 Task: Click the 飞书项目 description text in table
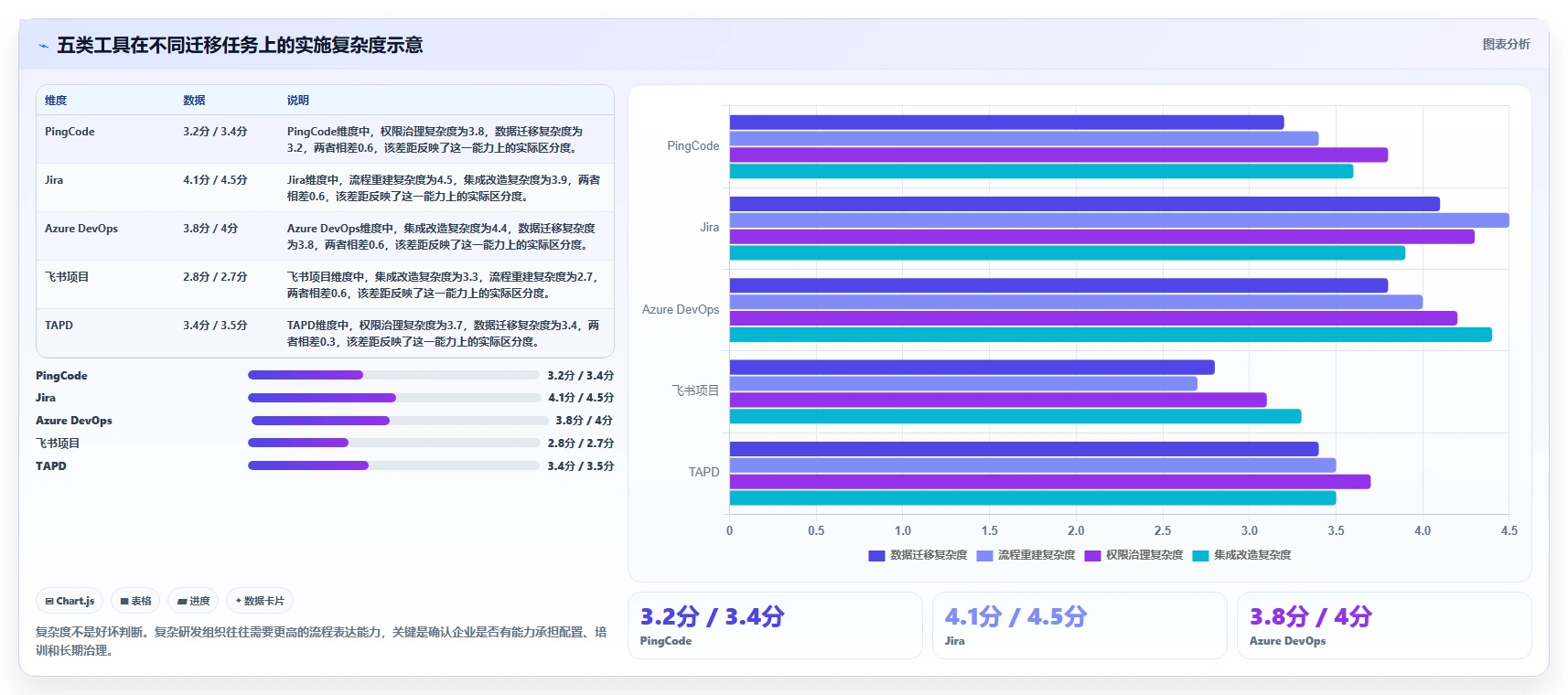pos(443,285)
